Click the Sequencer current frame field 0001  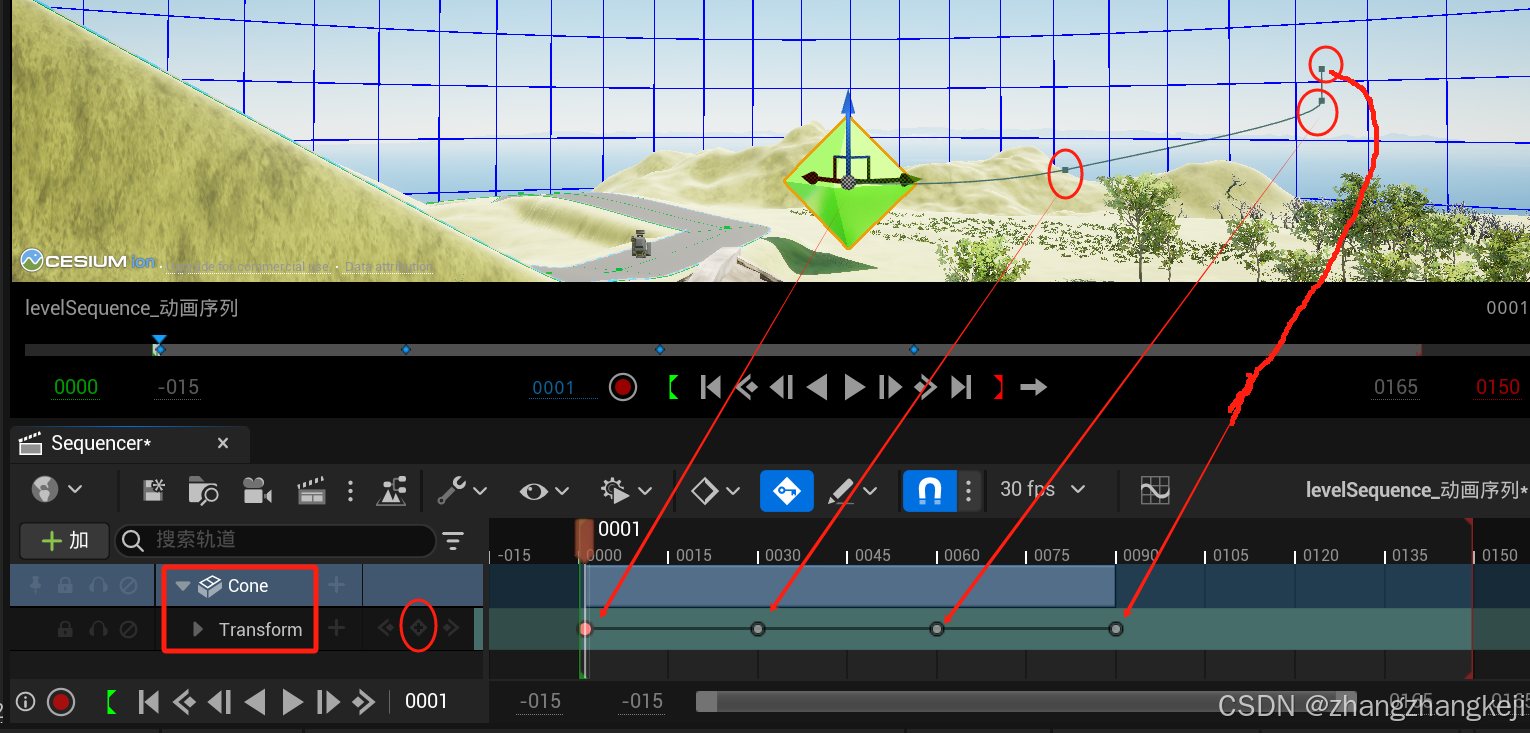(426, 702)
